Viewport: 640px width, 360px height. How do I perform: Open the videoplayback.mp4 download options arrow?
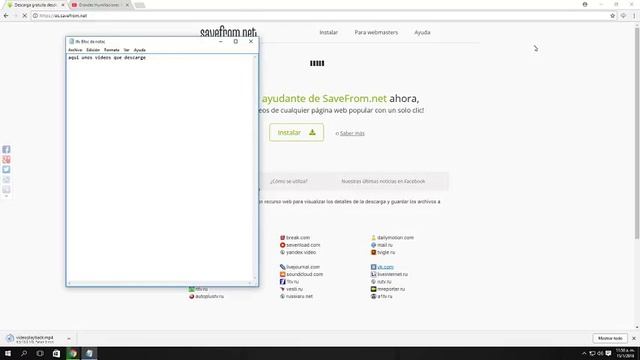69,339
